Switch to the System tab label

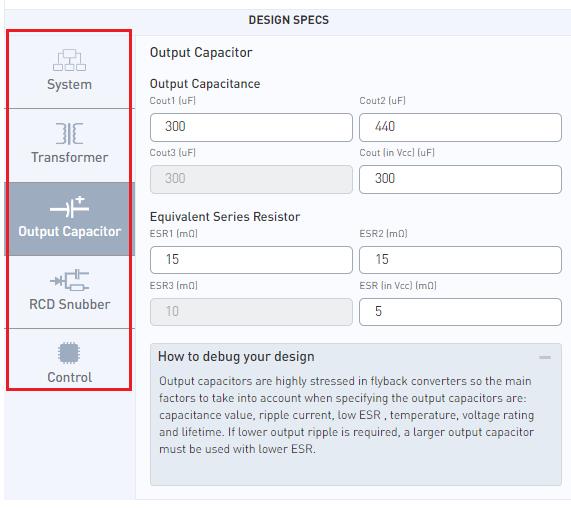click(x=70, y=84)
